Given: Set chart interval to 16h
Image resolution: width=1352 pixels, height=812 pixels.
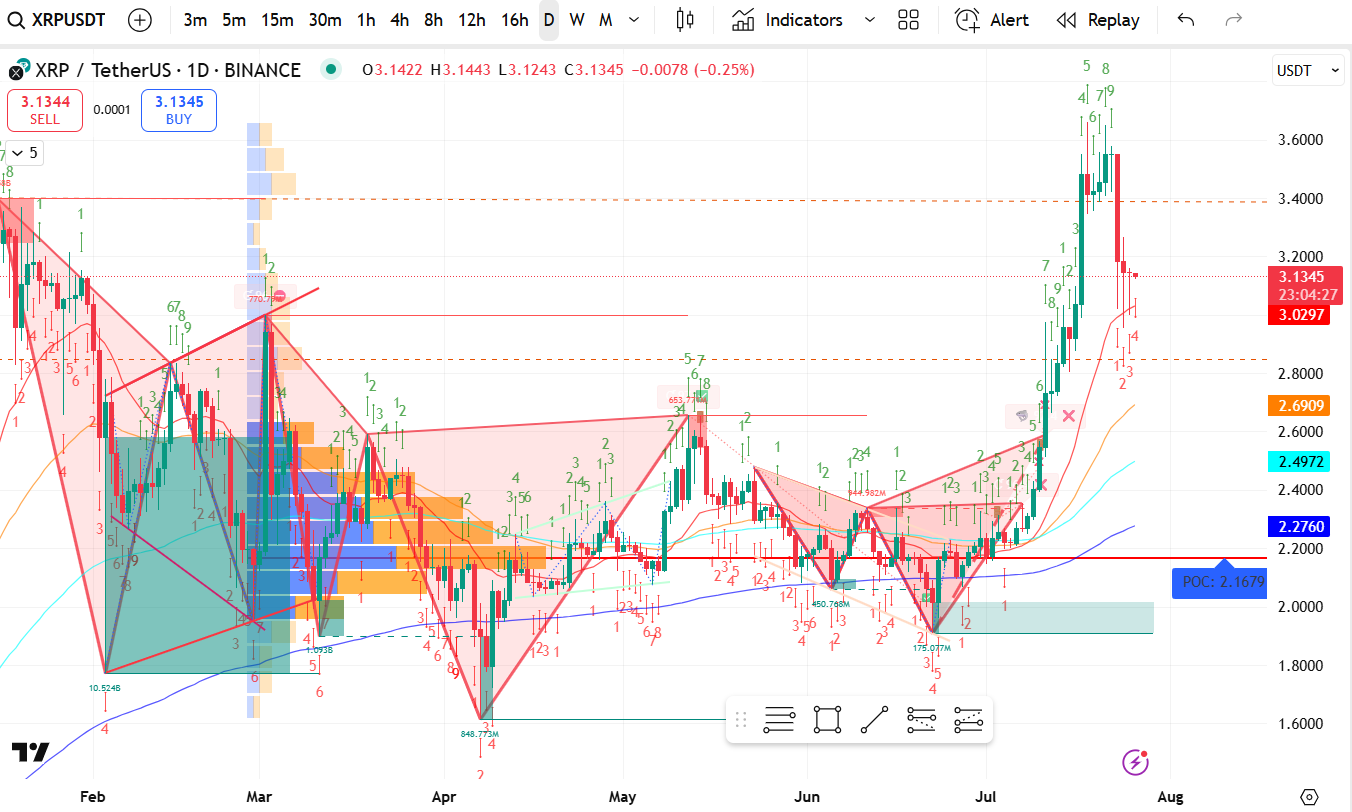Looking at the screenshot, I should (514, 20).
